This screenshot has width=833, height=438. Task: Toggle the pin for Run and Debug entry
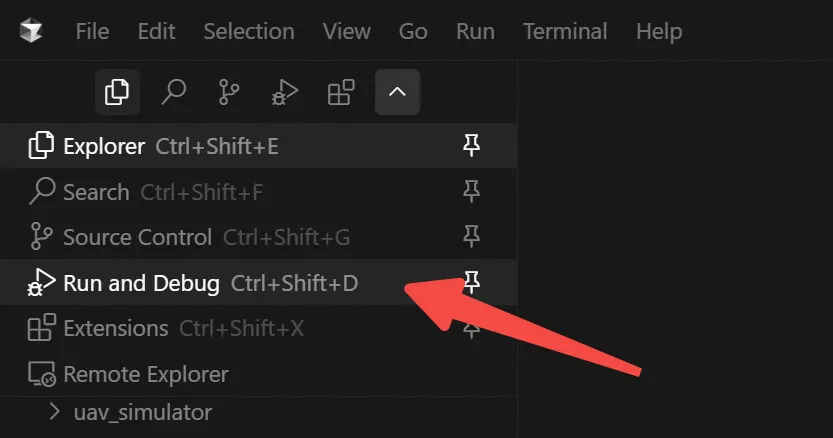pyautogui.click(x=471, y=282)
